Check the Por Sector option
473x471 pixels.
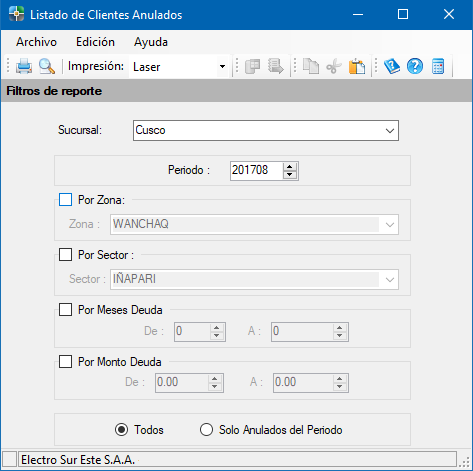point(65,255)
